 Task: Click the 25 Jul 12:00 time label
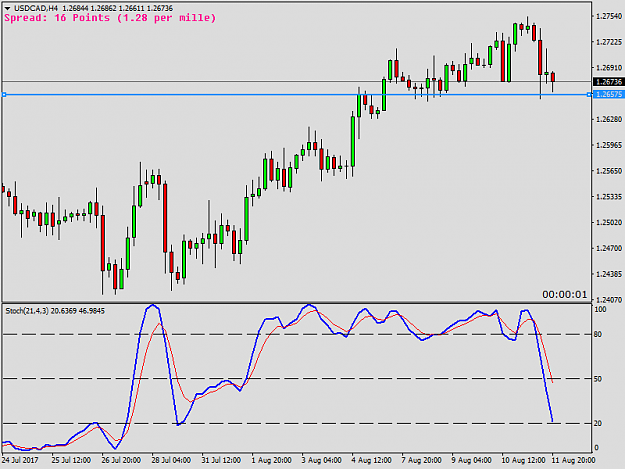coord(71,460)
